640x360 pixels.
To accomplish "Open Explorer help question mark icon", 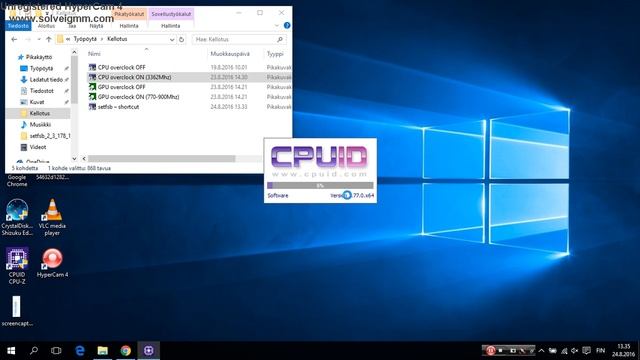I will click(x=287, y=25).
